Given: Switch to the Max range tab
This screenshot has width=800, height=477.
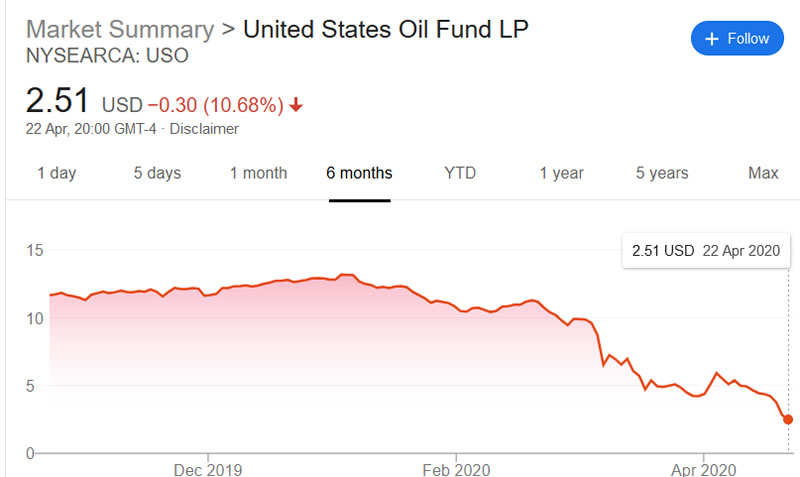Looking at the screenshot, I should (763, 173).
